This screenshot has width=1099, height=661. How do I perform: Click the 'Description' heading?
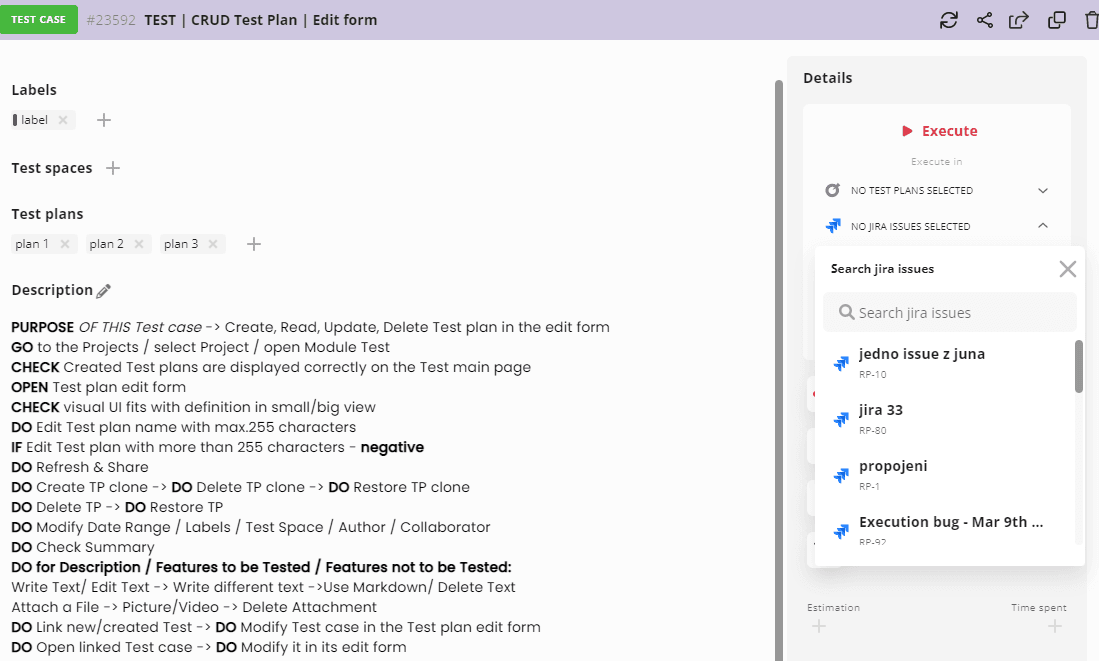52,290
